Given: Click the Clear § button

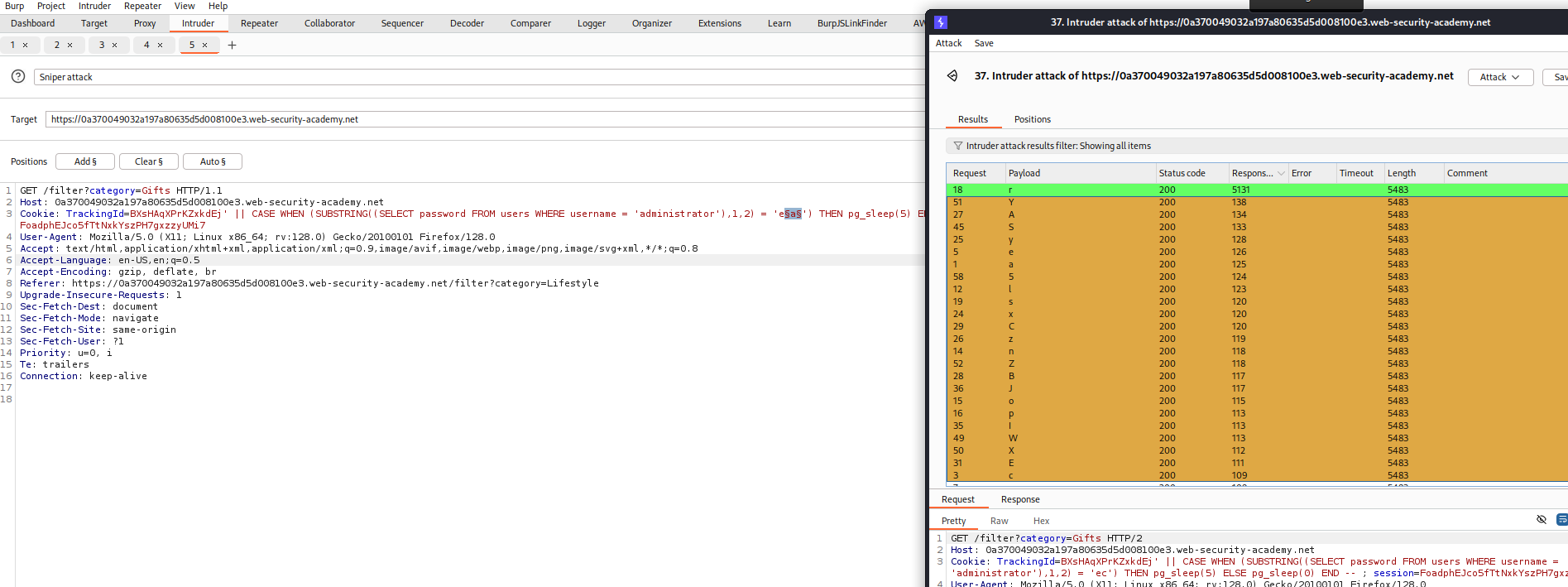Looking at the screenshot, I should [149, 161].
